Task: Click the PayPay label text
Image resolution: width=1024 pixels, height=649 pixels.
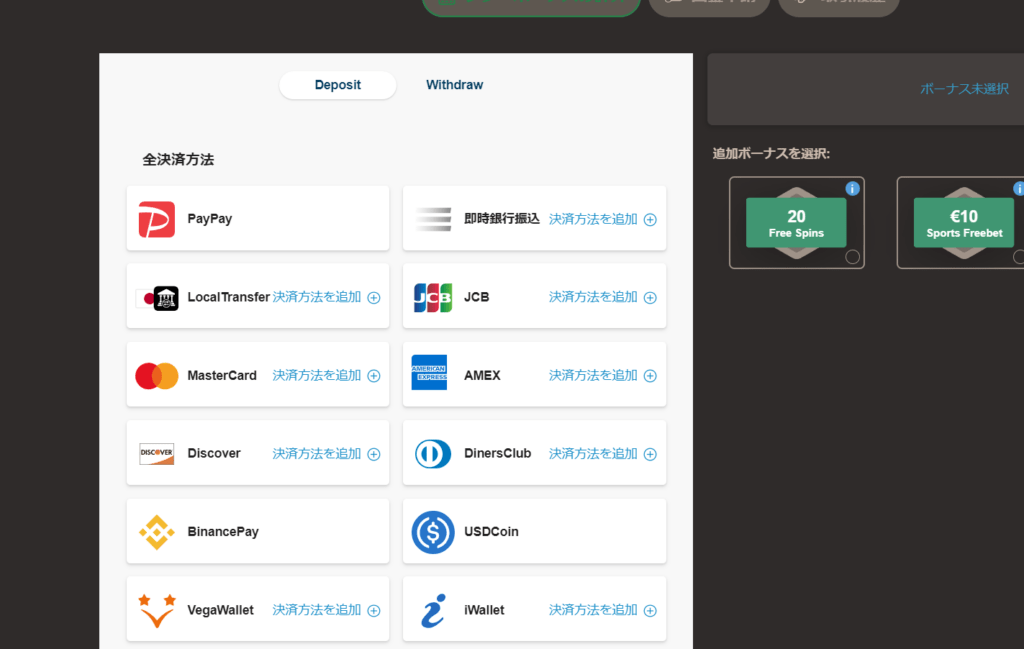Action: point(210,219)
